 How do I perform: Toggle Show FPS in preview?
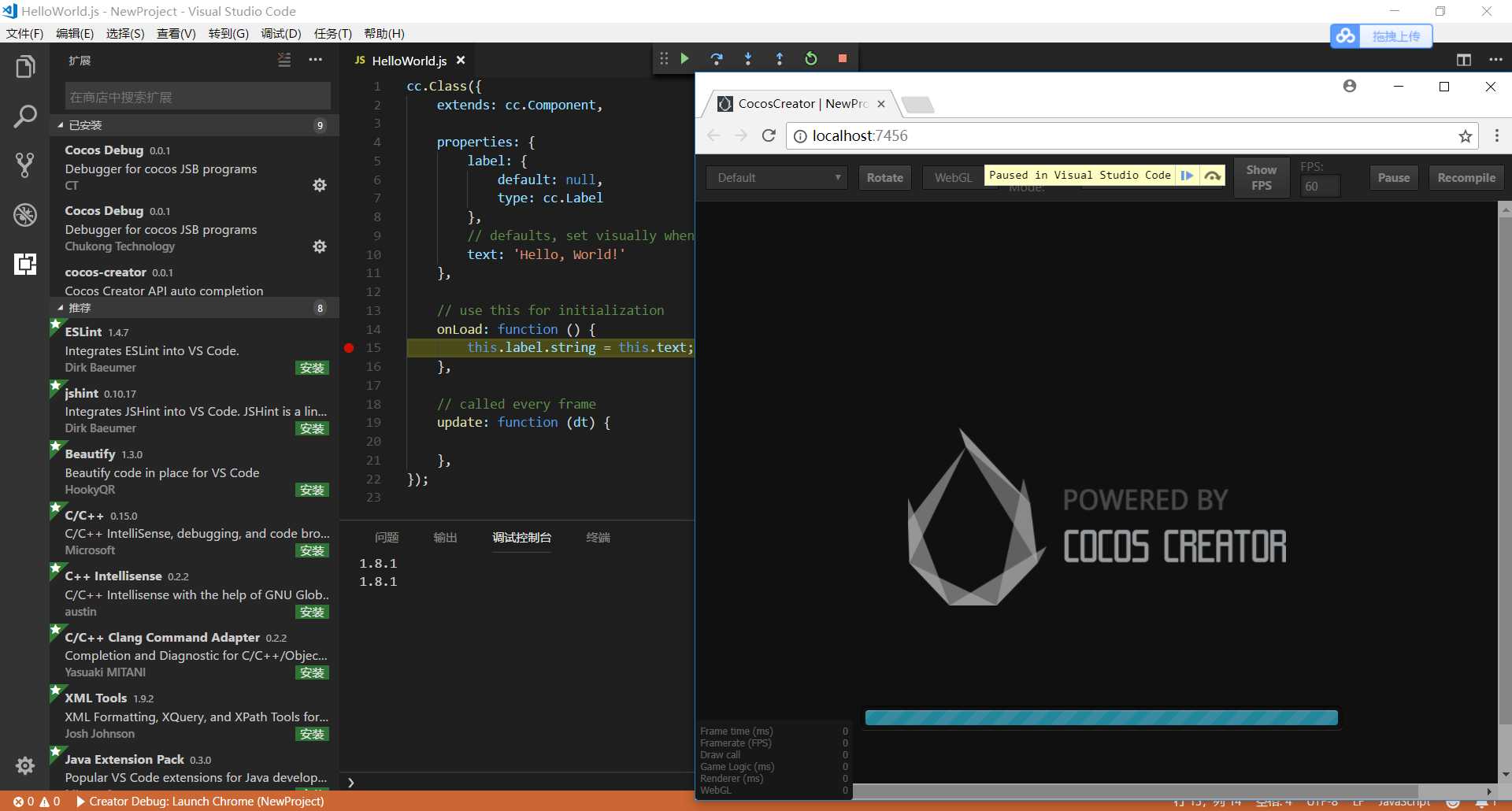tap(1262, 178)
